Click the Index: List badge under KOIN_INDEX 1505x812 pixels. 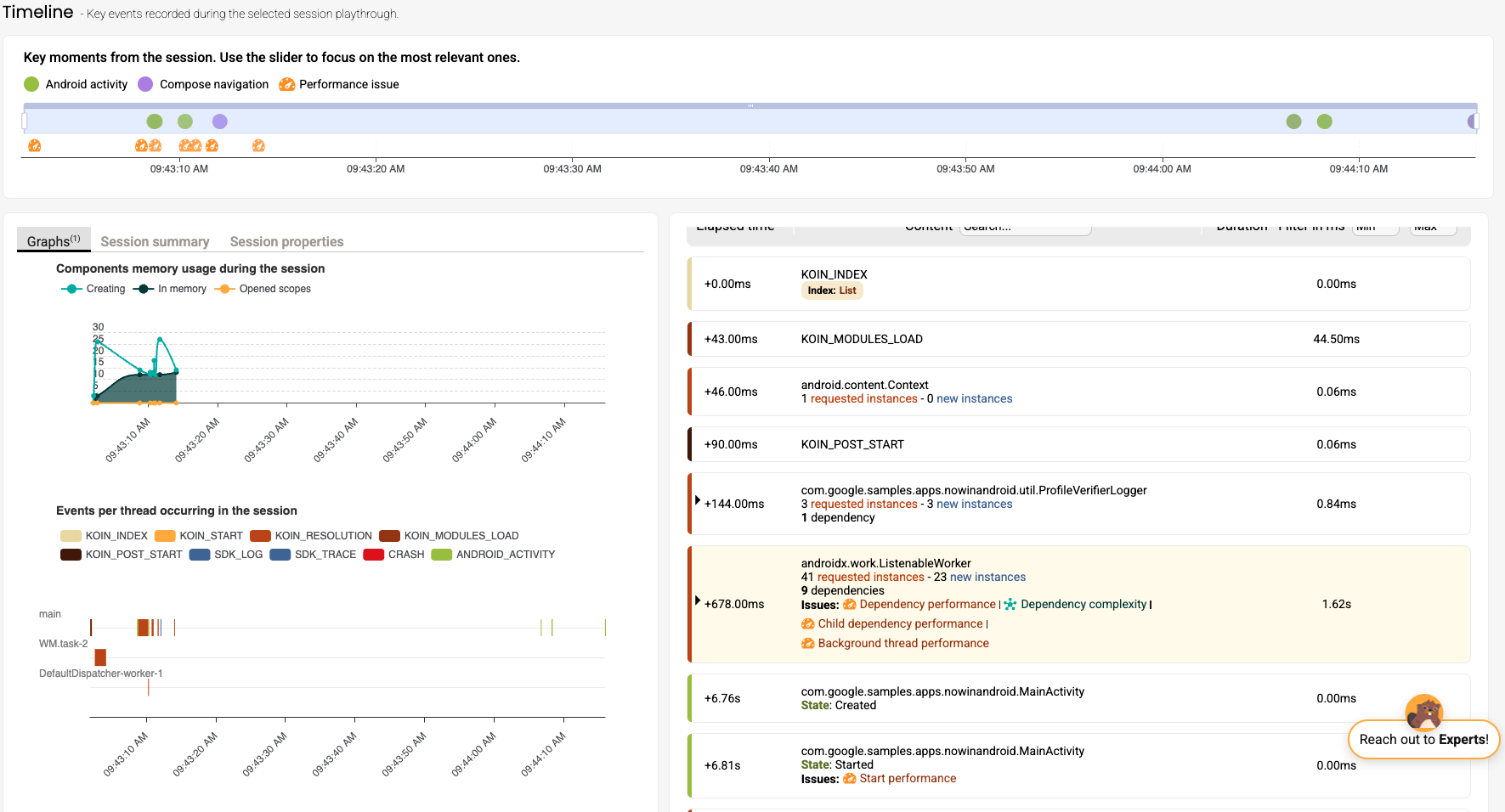[831, 290]
